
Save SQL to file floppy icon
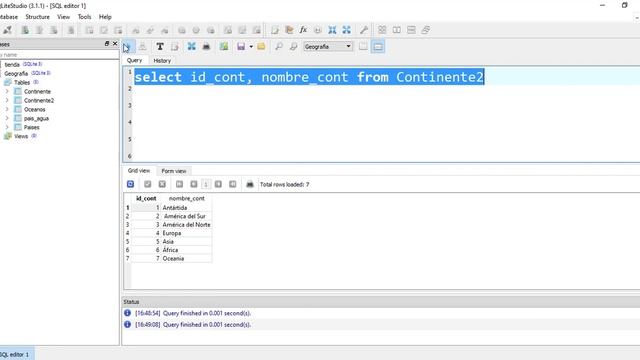[x=241, y=47]
